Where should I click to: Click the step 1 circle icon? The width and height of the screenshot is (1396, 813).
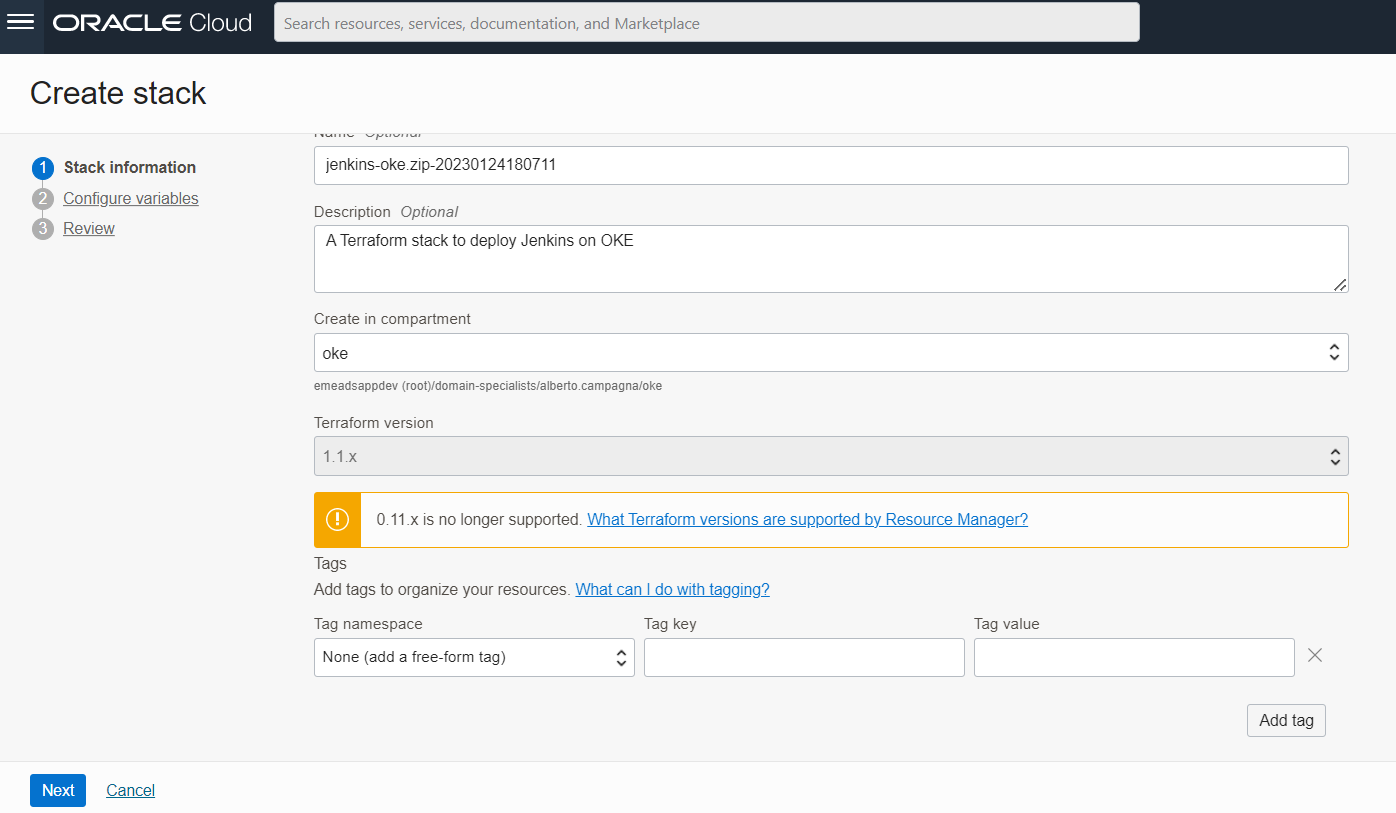(42, 168)
